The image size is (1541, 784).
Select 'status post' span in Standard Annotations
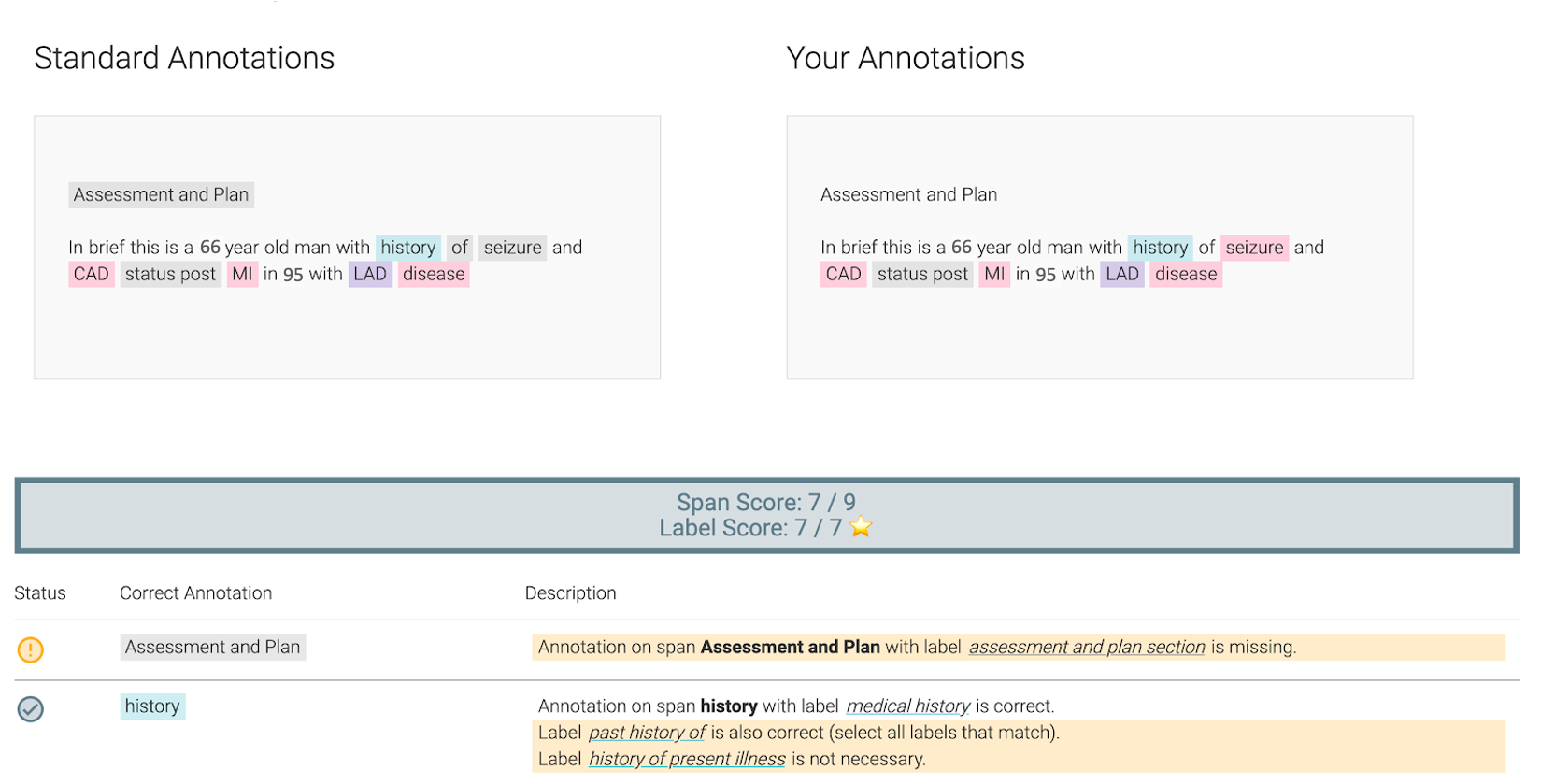pos(170,274)
